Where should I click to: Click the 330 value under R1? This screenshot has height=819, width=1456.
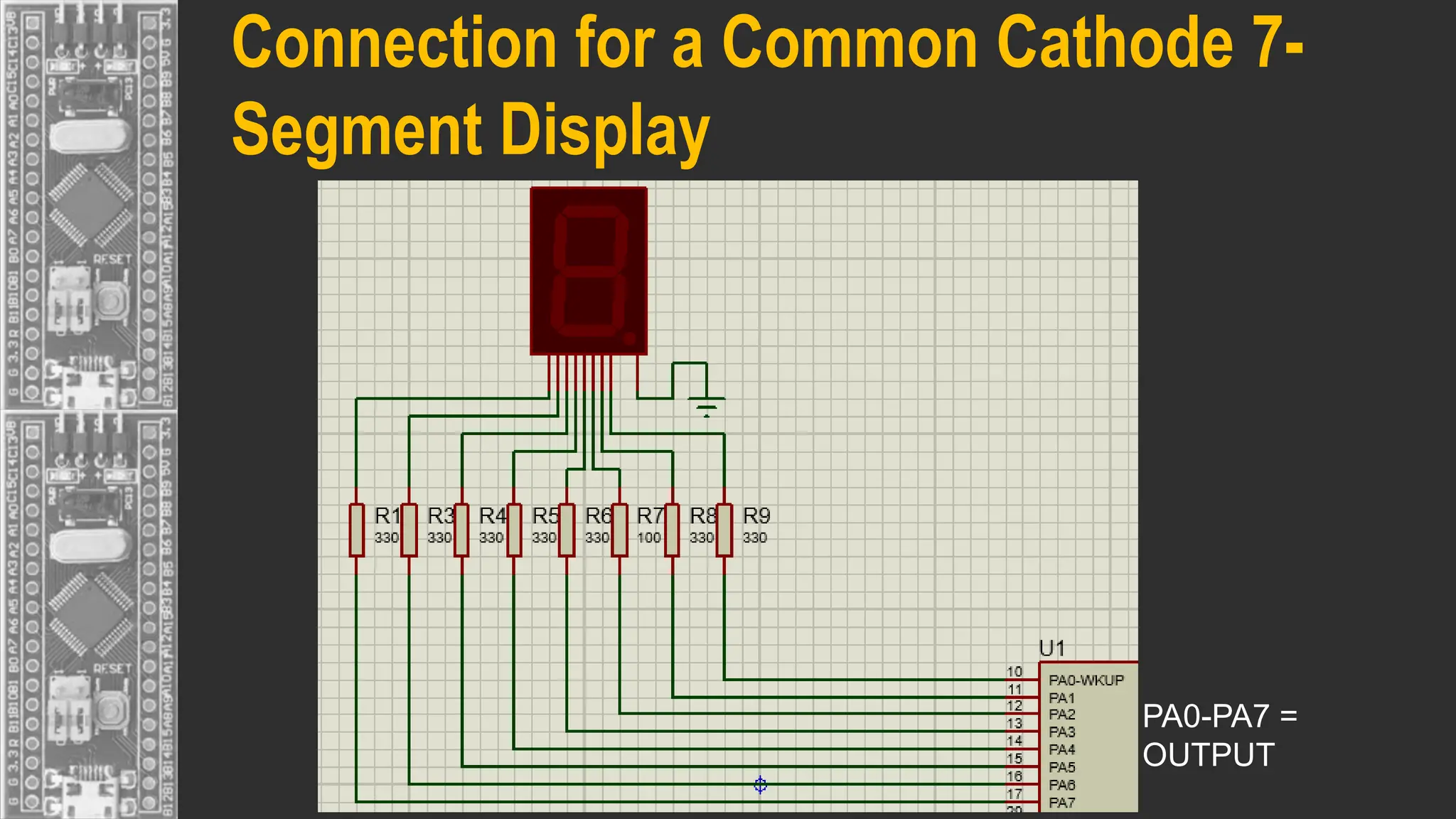387,538
